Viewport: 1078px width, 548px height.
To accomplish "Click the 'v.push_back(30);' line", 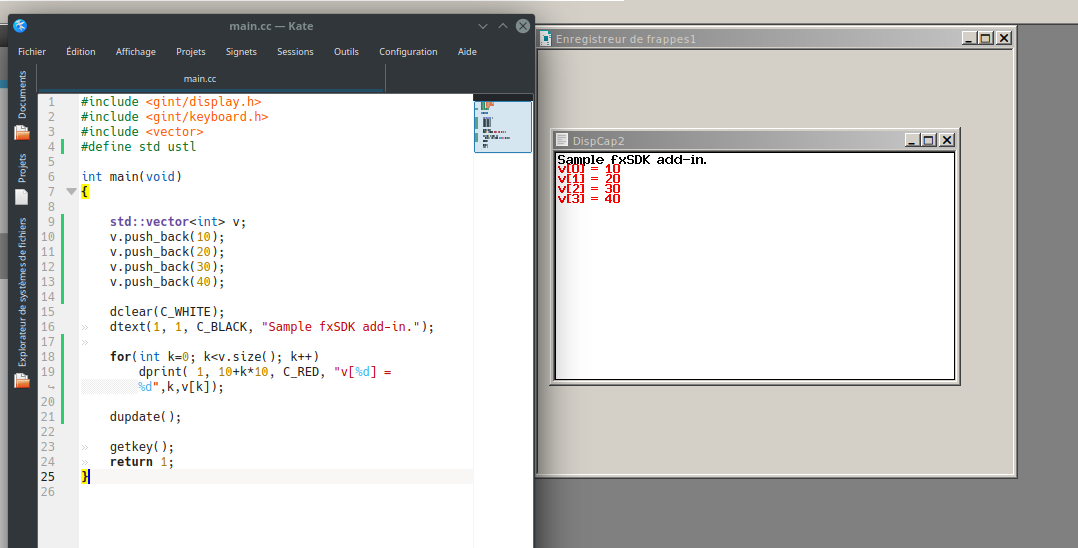I will click(x=167, y=267).
